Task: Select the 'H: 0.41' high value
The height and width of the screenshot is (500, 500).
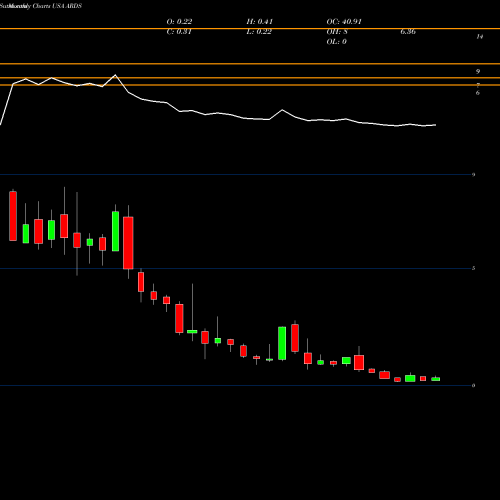Action: pyautogui.click(x=260, y=22)
